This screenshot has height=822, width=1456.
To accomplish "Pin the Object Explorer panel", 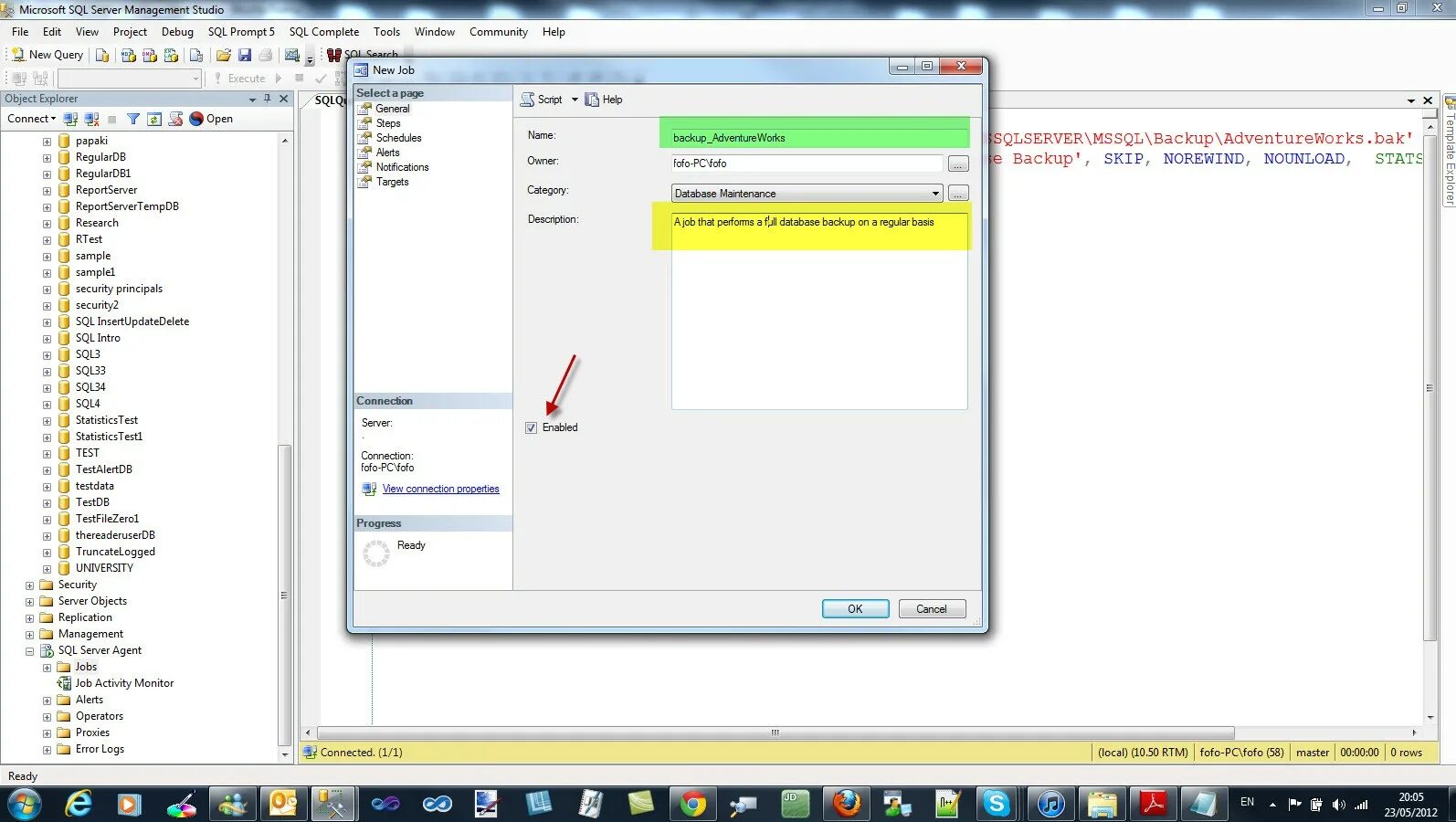I will tap(268, 99).
